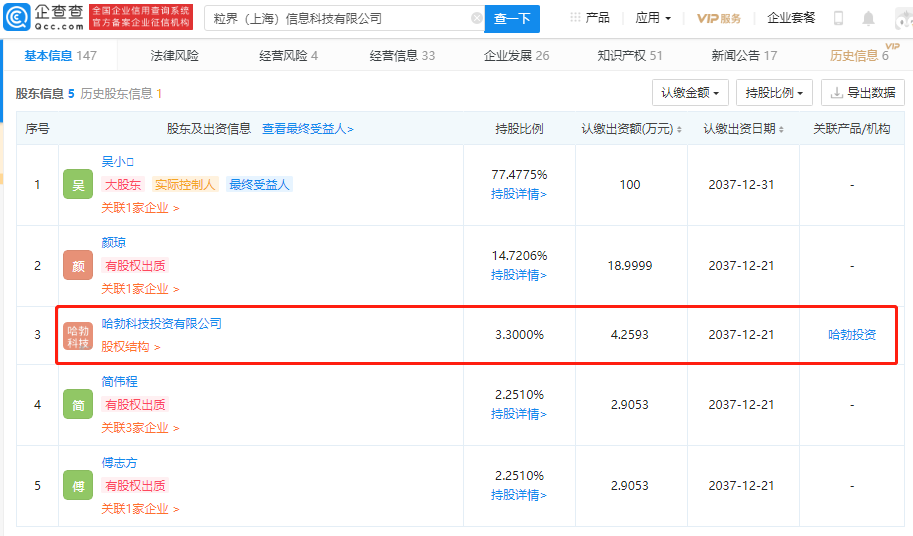This screenshot has height=536, width=913.
Task: Expand 关联1家企业 under 吴小
Action: click(x=140, y=208)
